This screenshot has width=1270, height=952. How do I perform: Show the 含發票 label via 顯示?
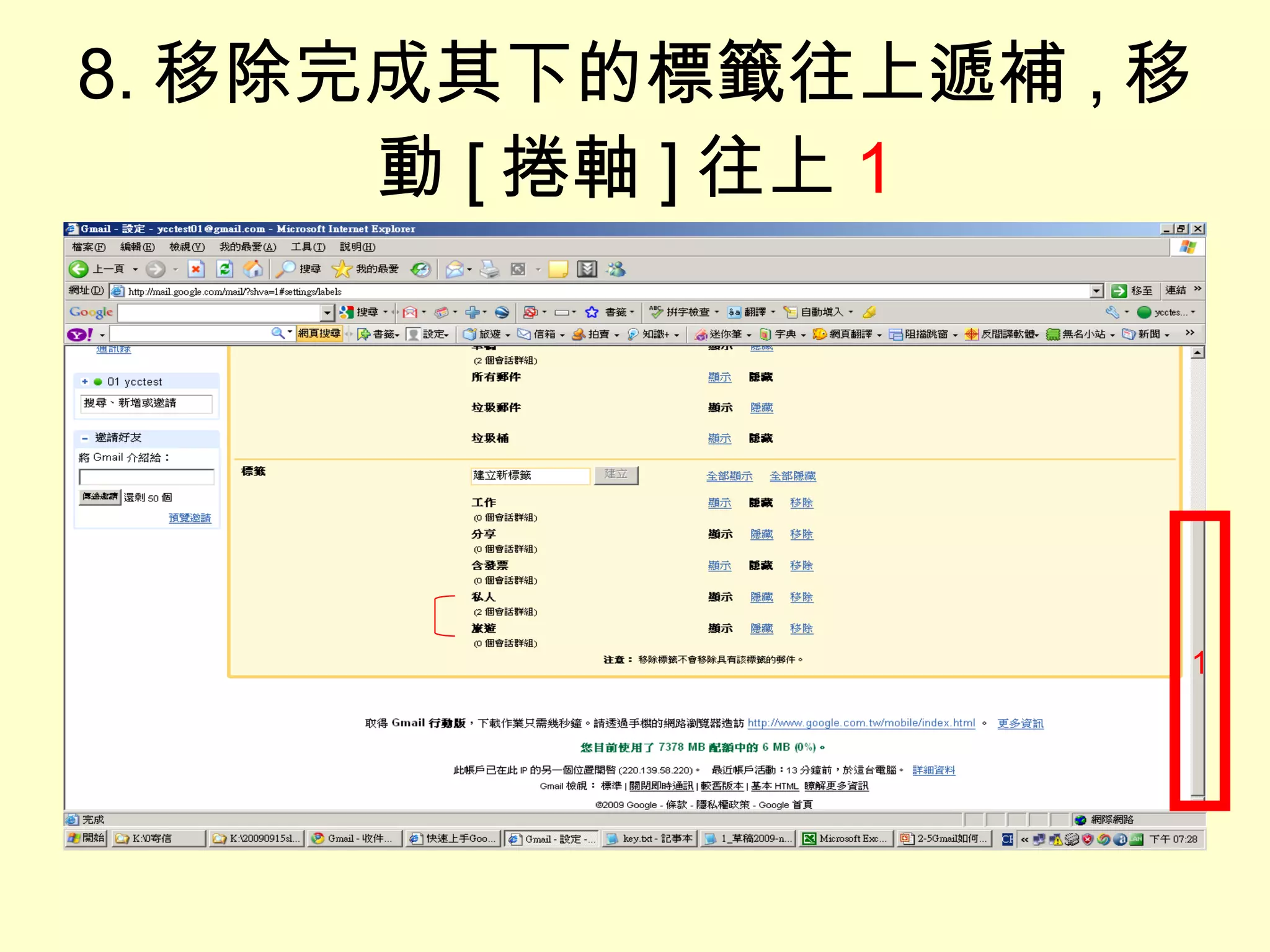click(719, 565)
